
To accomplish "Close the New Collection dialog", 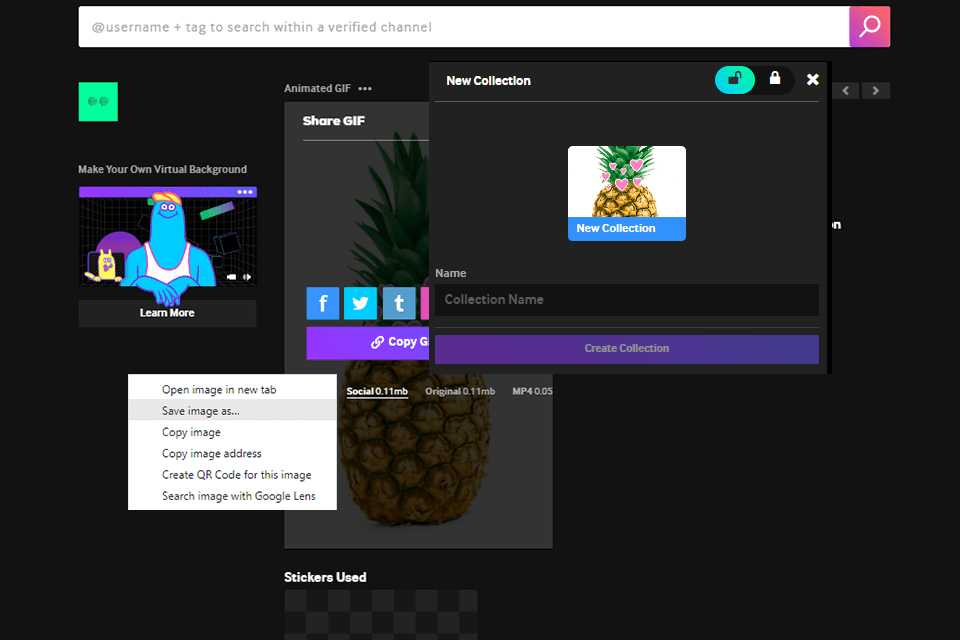I will click(x=812, y=80).
